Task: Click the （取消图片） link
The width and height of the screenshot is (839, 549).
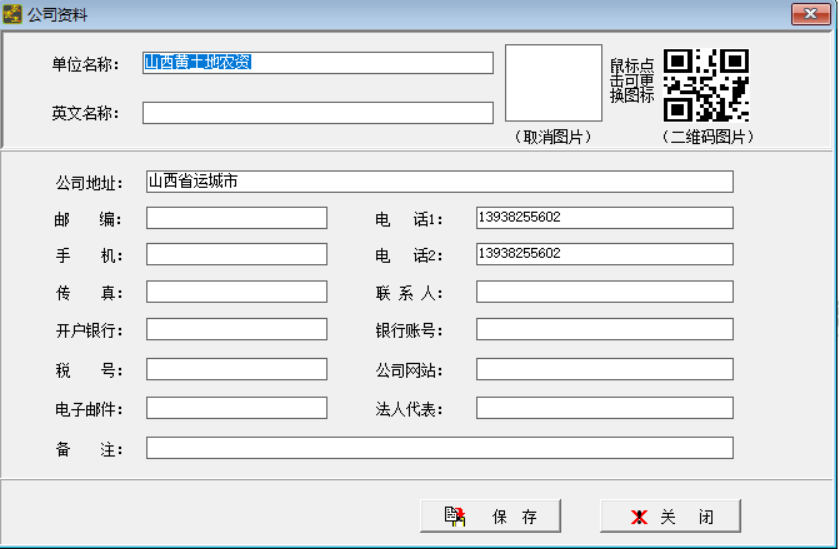Action: tap(553, 137)
